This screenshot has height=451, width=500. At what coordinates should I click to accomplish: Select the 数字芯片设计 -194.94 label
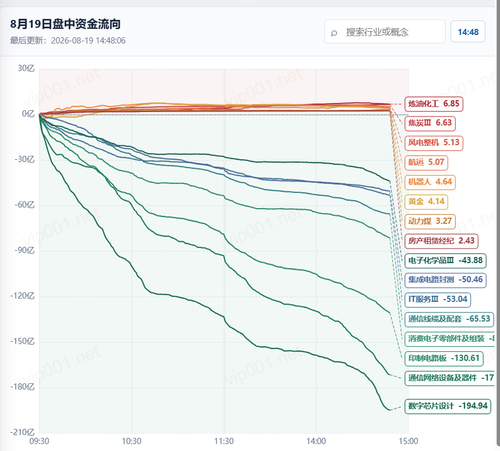pos(448,406)
